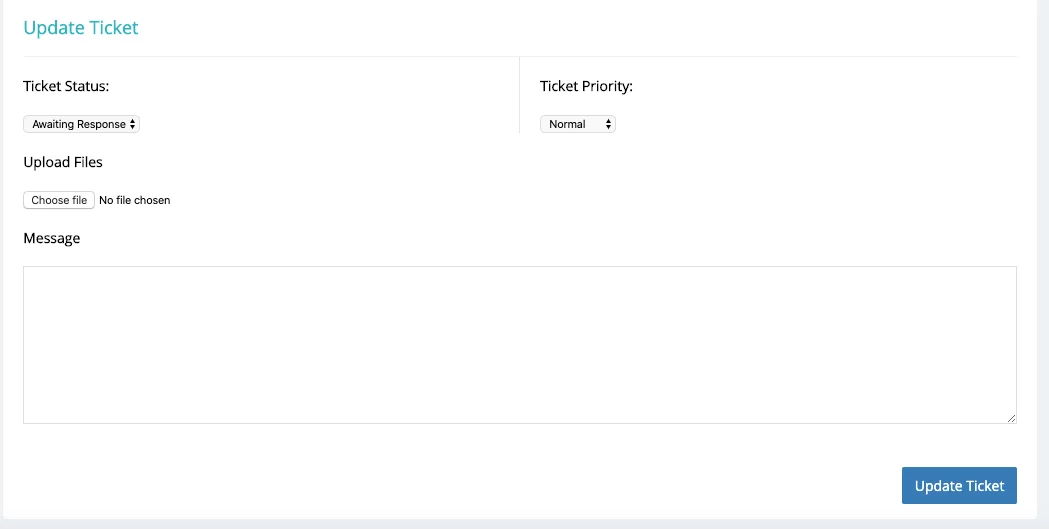Image resolution: width=1049 pixels, height=529 pixels.
Task: Click the Awaiting Response dropdown arrows
Action: pyautogui.click(x=133, y=124)
